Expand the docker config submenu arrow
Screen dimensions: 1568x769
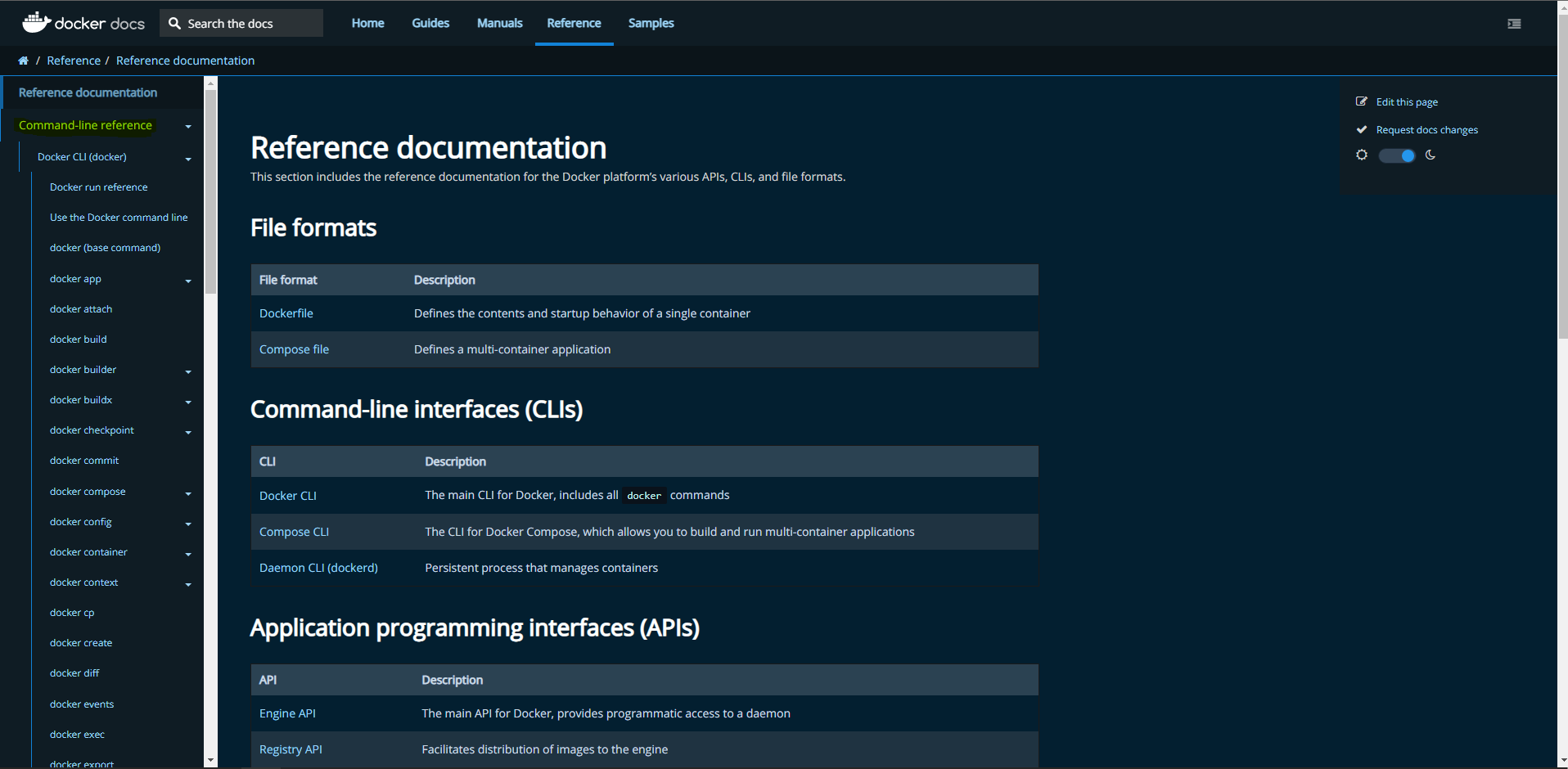click(188, 524)
